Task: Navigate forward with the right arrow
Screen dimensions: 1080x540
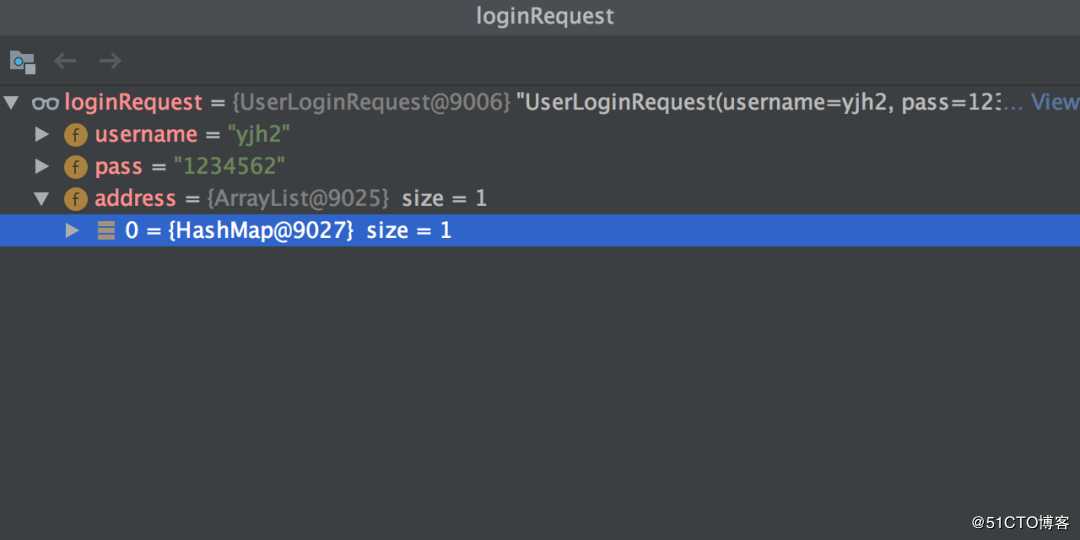Action: [110, 61]
